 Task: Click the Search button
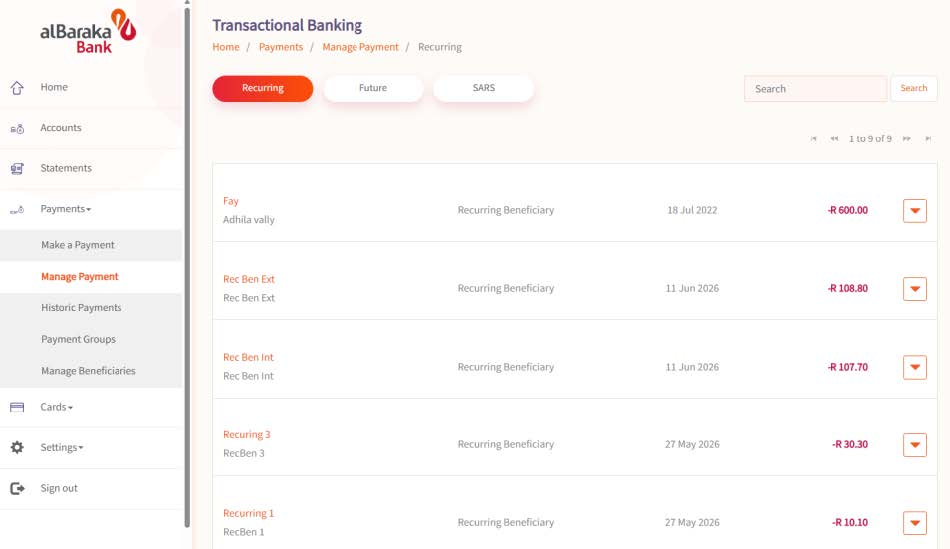914,88
